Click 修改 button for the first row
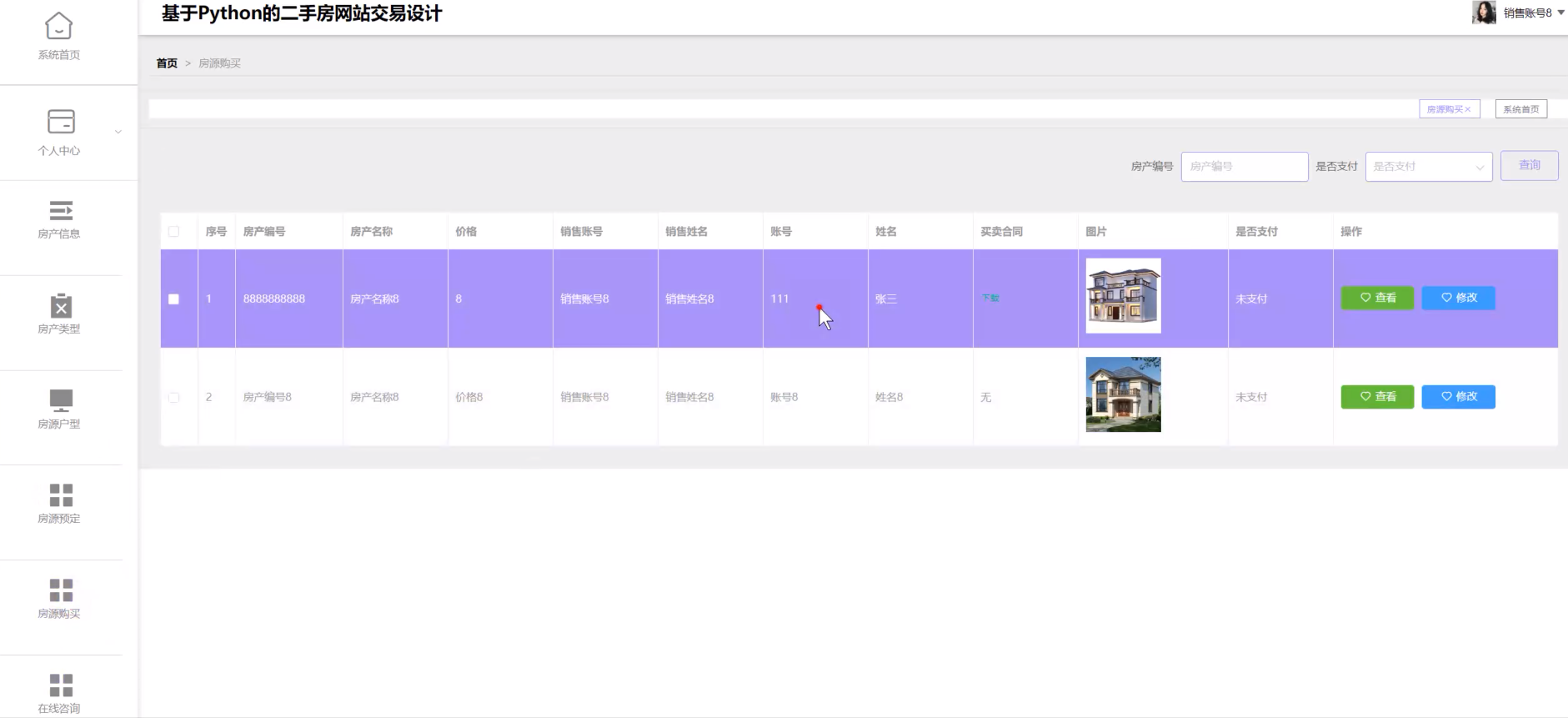Viewport: 1568px width, 718px height. click(1458, 298)
